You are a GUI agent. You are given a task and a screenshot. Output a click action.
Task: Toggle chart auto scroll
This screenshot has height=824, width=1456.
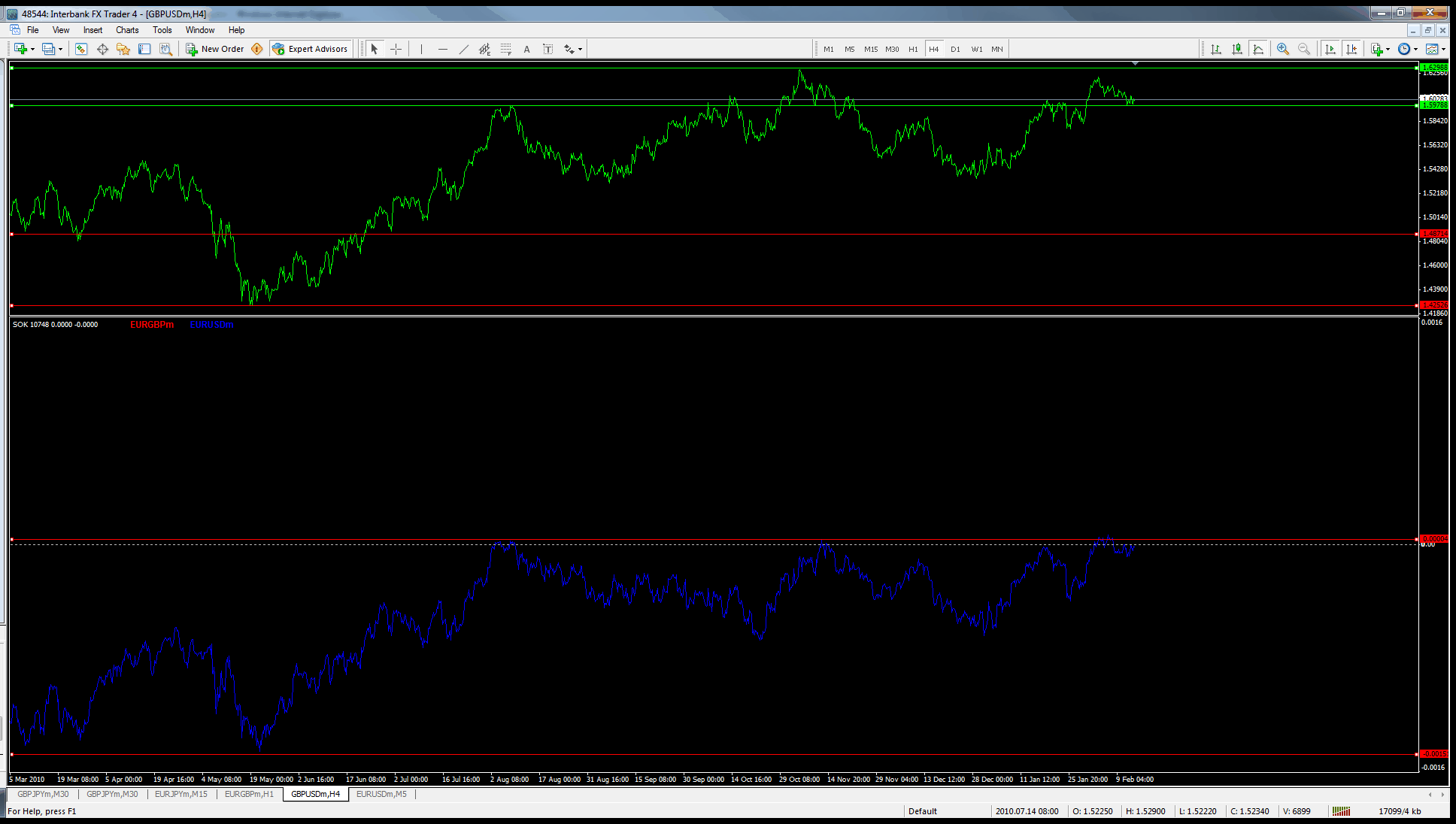point(1330,49)
